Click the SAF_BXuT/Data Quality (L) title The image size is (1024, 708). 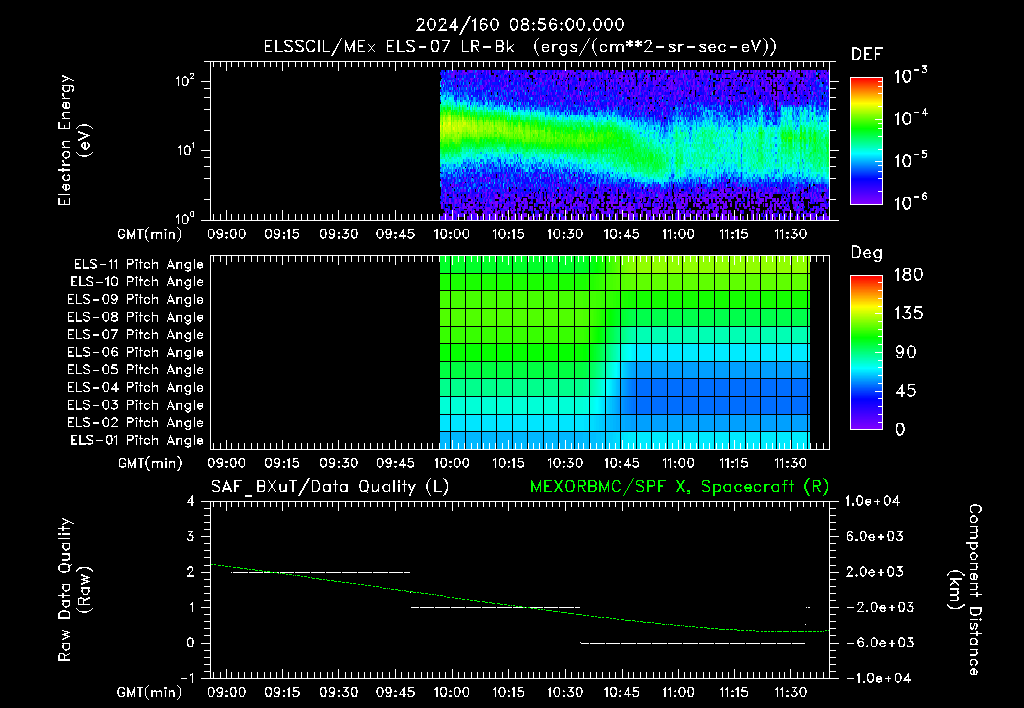[330, 487]
